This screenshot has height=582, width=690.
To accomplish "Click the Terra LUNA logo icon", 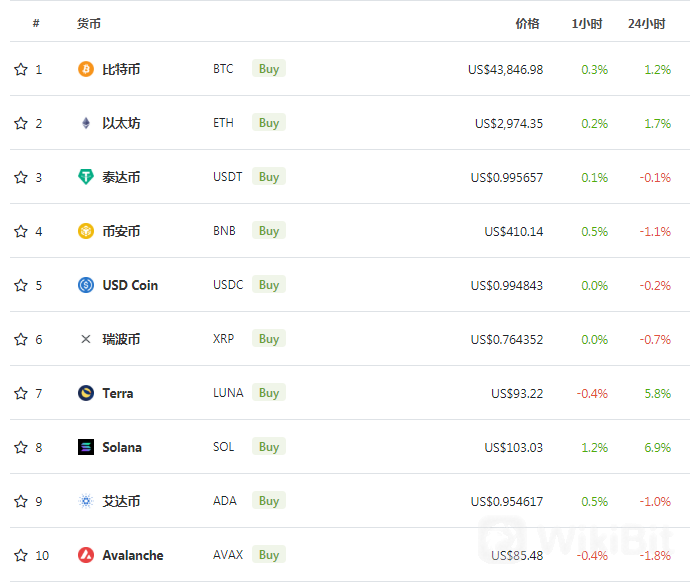I will [86, 393].
